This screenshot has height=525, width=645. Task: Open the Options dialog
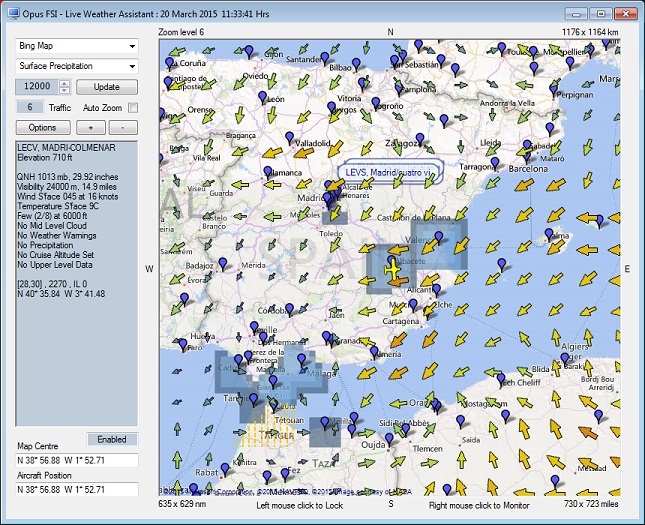pos(43,128)
